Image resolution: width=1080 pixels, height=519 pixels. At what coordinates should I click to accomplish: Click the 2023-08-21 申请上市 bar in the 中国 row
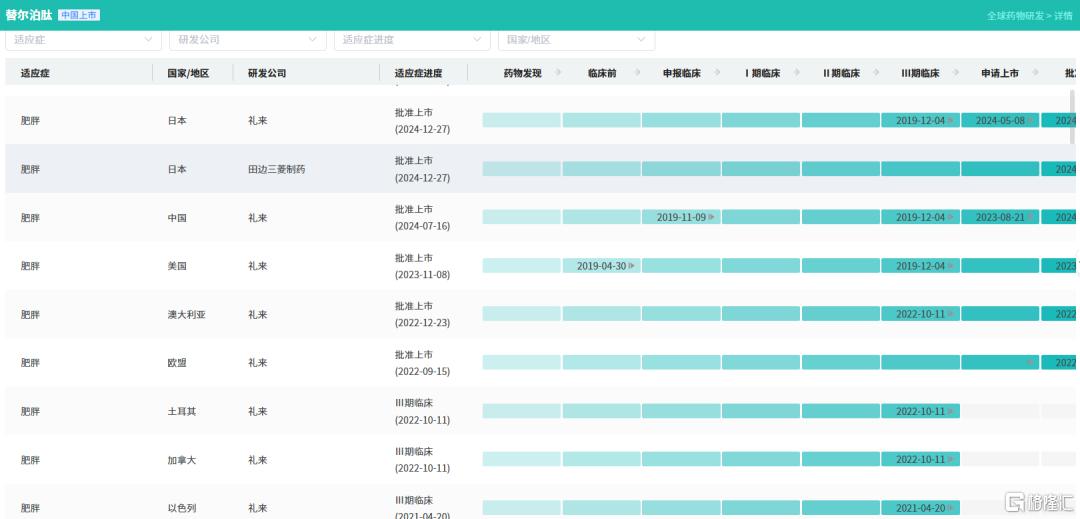pyautogui.click(x=1000, y=217)
